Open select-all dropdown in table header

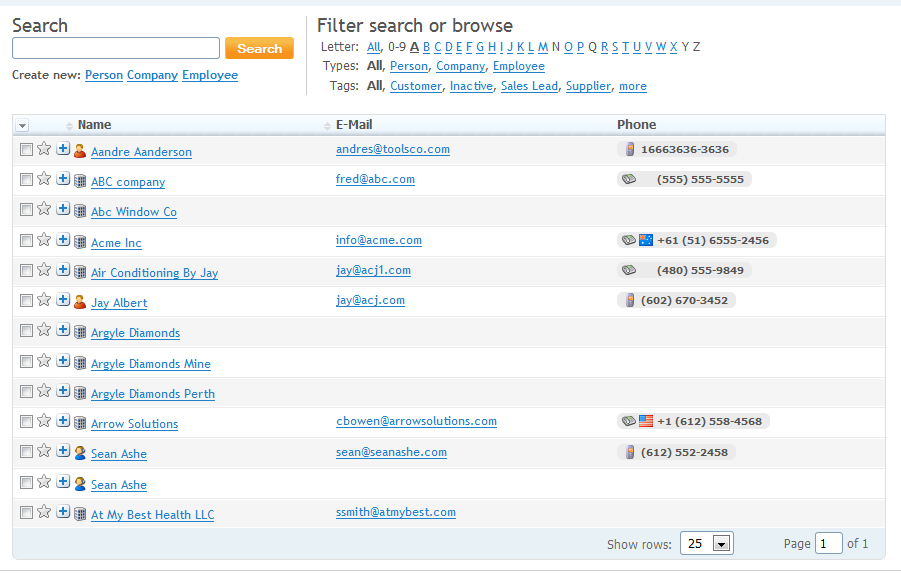pyautogui.click(x=23, y=125)
